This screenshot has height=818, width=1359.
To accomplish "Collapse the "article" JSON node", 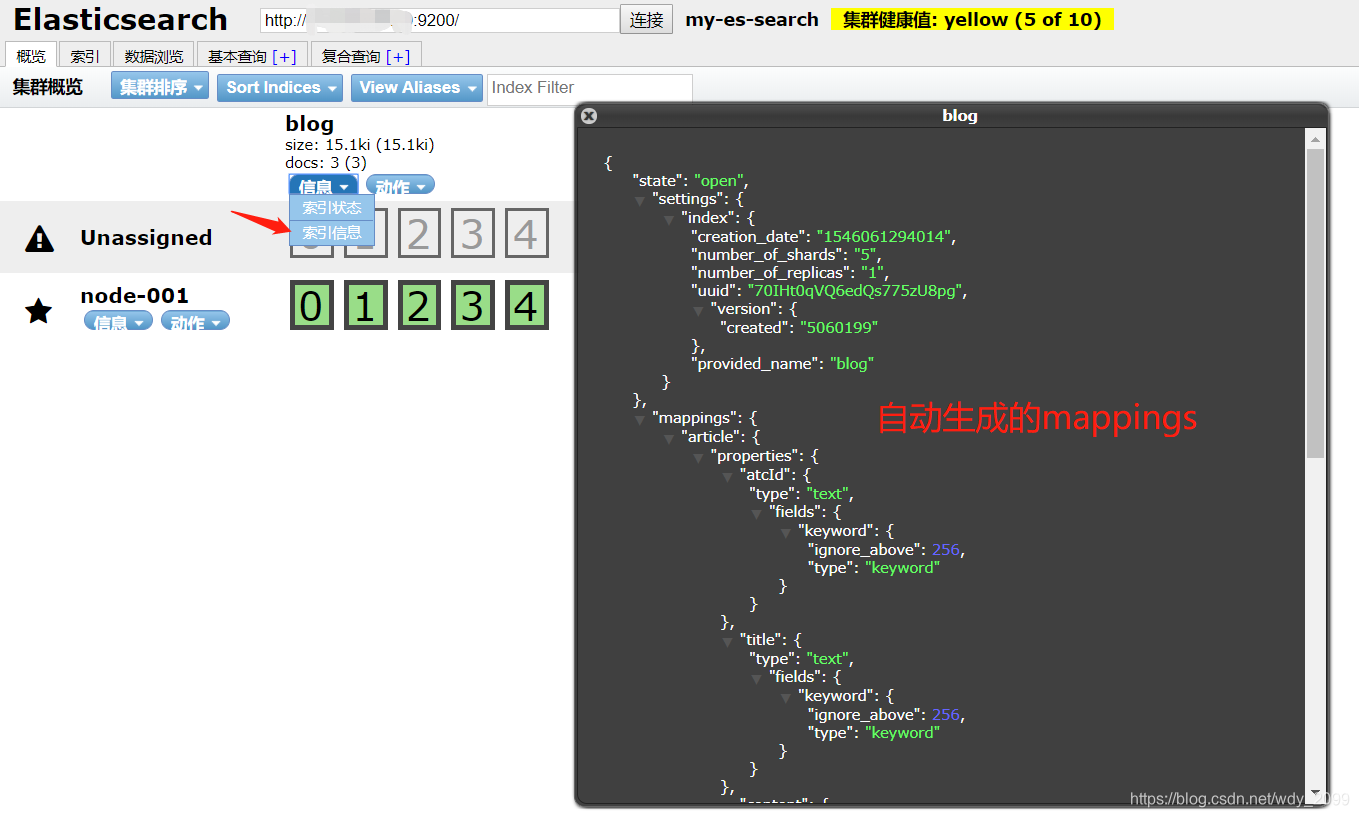I will click(x=669, y=438).
